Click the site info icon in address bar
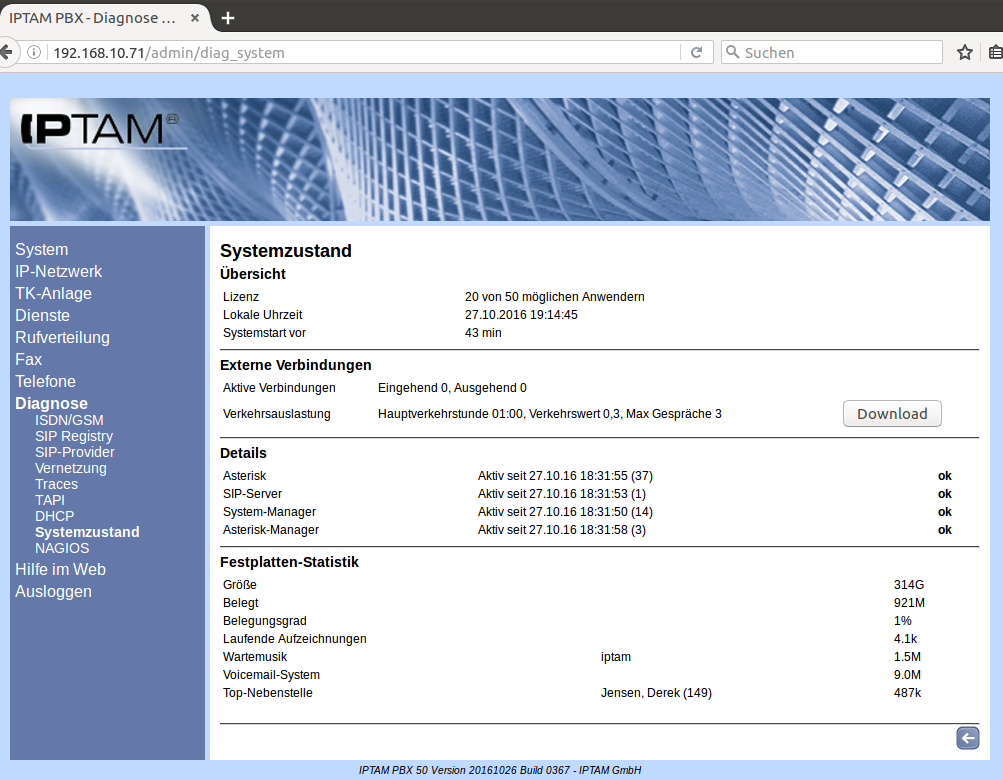The height and width of the screenshot is (780, 1003). (35, 53)
